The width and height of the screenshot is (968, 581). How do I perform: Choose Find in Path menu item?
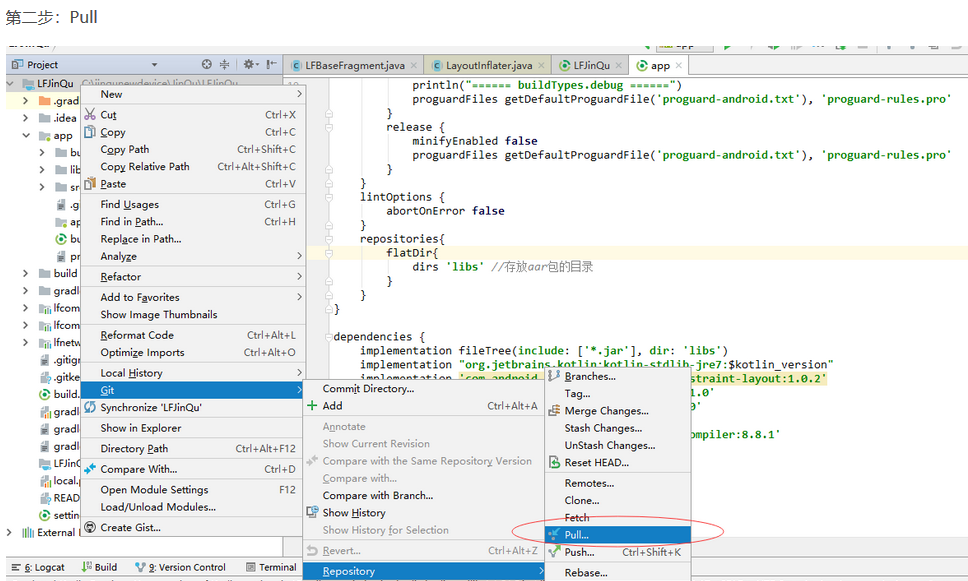[193, 221]
